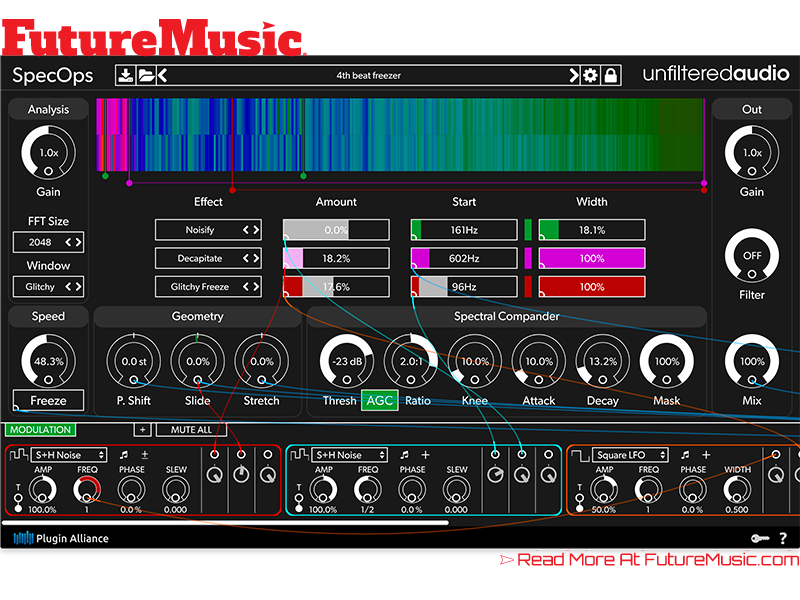Click the Decay knob at 13.2%
Viewport: 800px width, 600px height.
coord(603,361)
